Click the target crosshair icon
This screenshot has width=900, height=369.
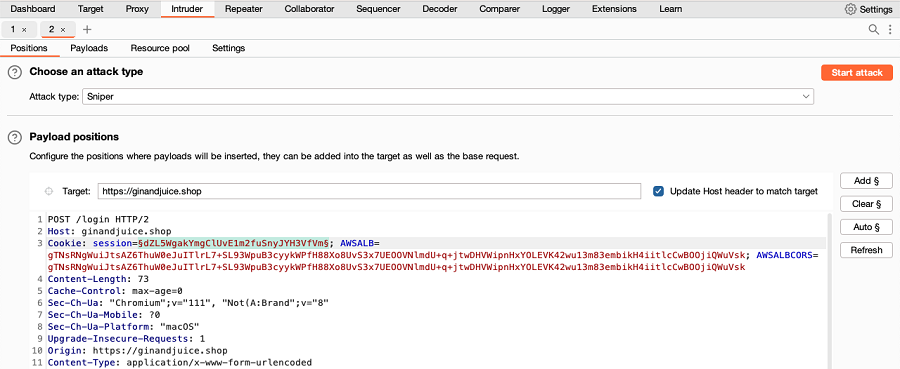pyautogui.click(x=49, y=191)
